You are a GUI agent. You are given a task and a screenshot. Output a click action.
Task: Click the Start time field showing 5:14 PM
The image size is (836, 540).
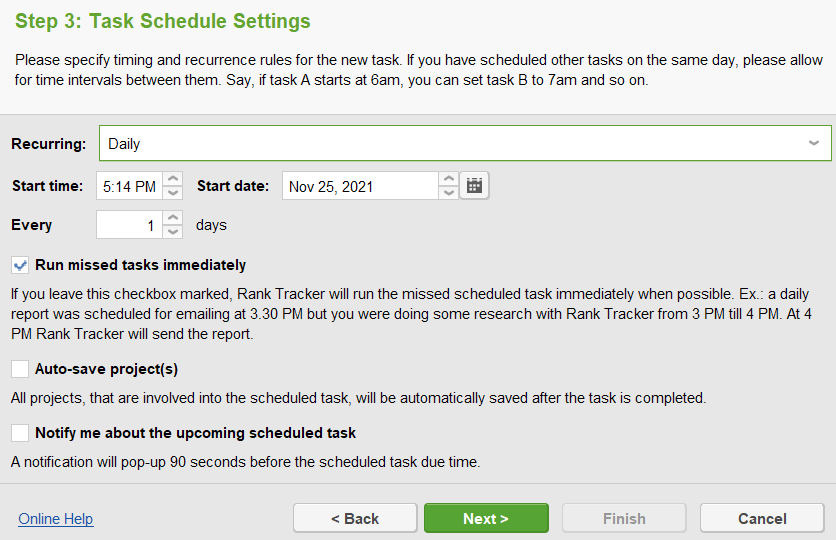point(130,186)
